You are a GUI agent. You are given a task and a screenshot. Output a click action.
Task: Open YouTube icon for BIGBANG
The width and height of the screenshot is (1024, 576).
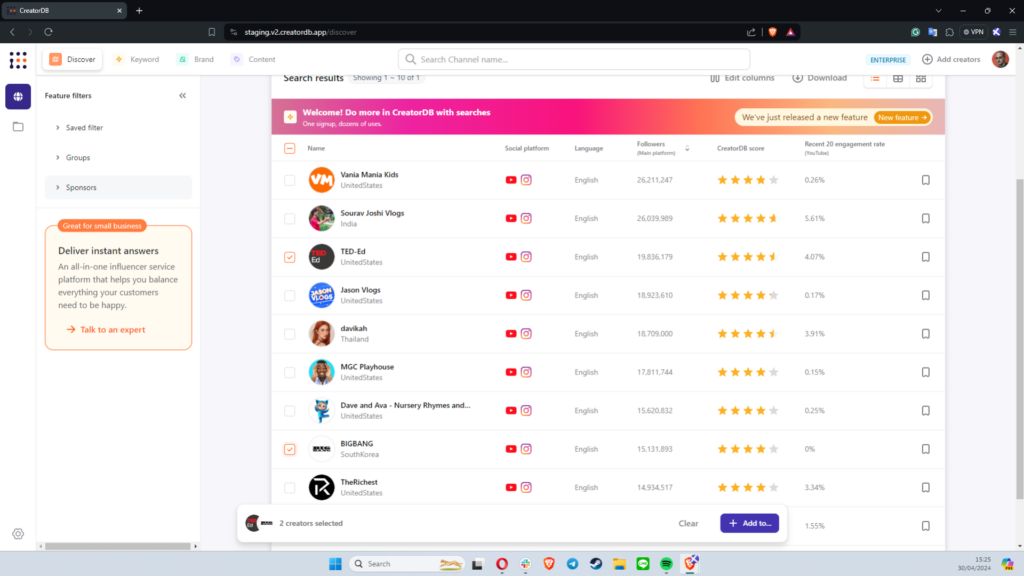tap(511, 449)
